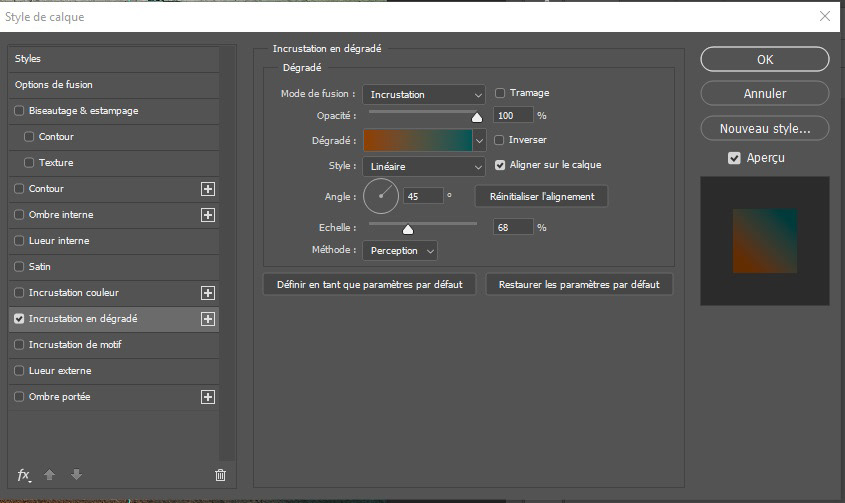
Task: Click the Annuler button
Action: [x=765, y=93]
